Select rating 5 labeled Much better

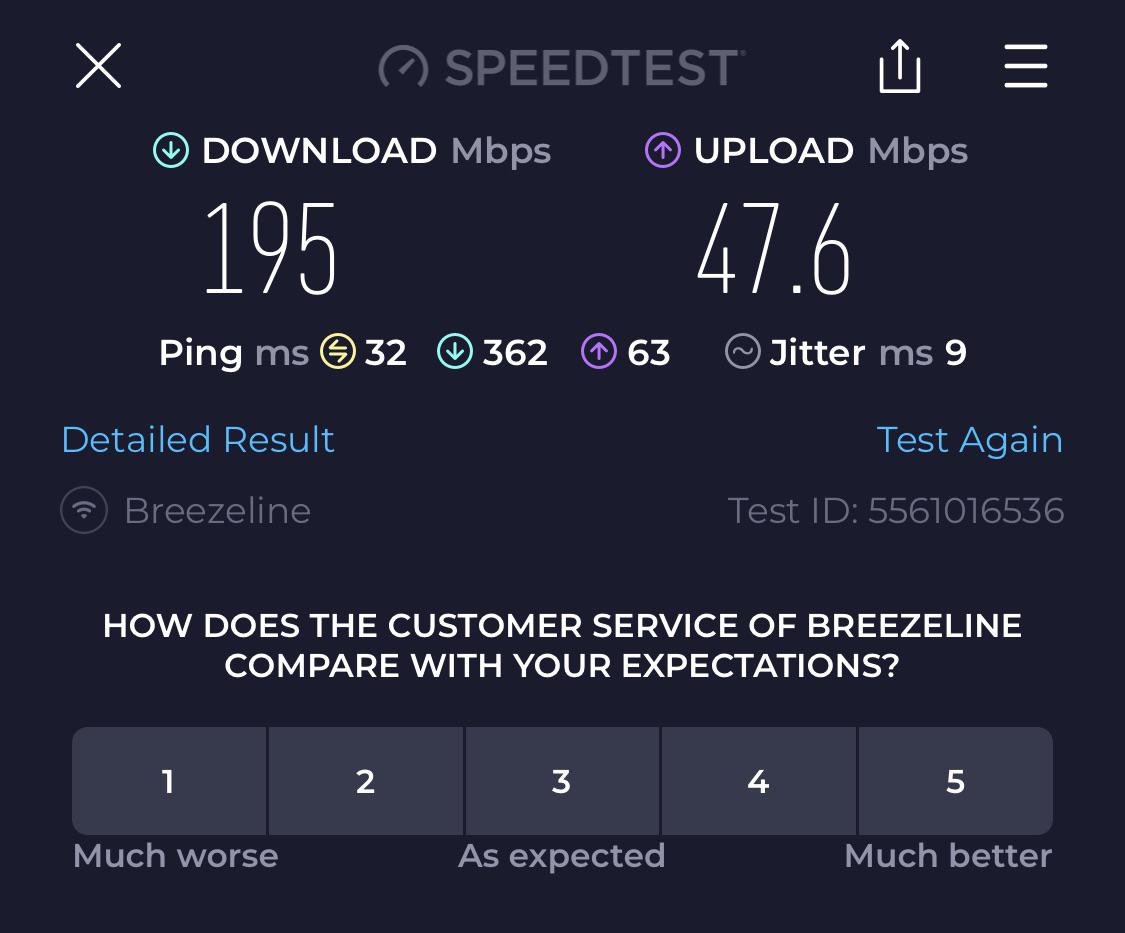click(955, 781)
